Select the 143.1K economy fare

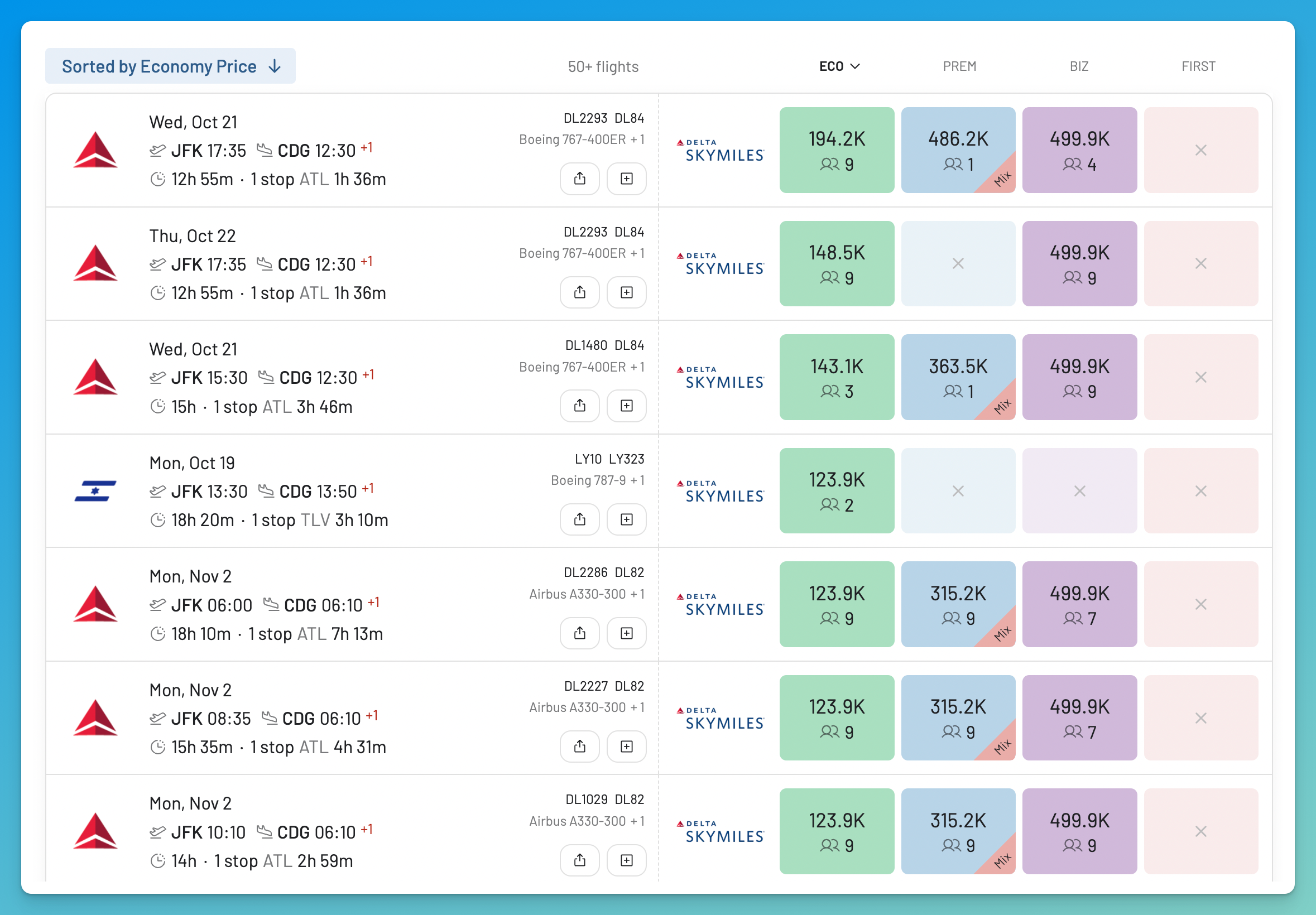click(x=836, y=377)
